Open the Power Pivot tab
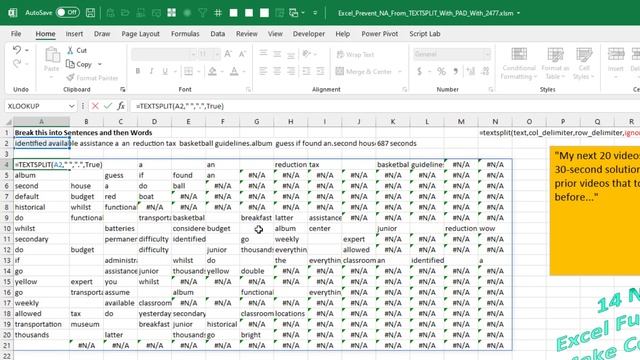 [x=380, y=34]
